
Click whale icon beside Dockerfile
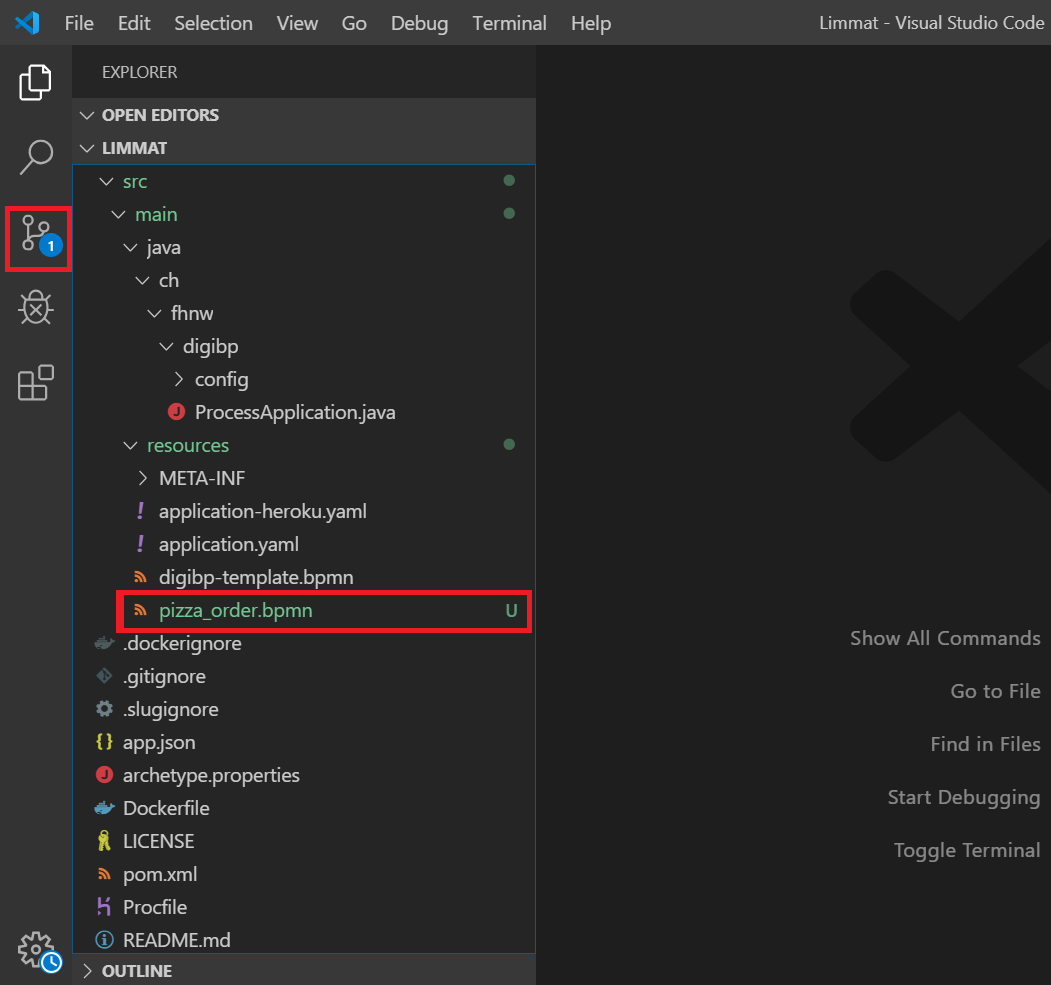105,808
